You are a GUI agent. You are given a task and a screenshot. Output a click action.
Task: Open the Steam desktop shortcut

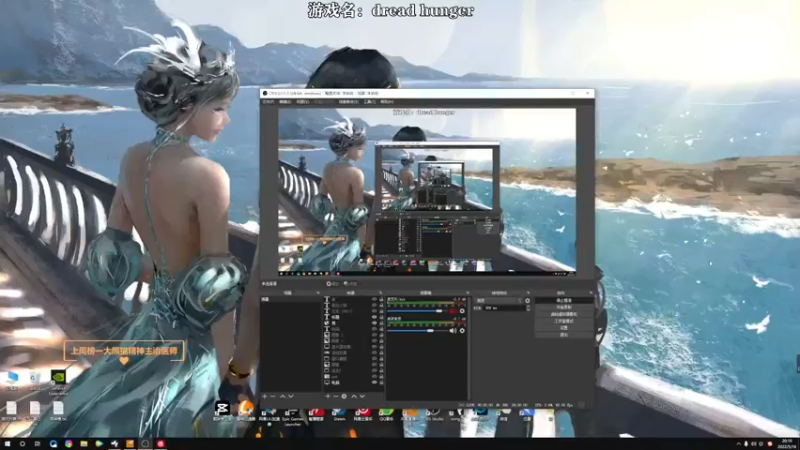339,414
